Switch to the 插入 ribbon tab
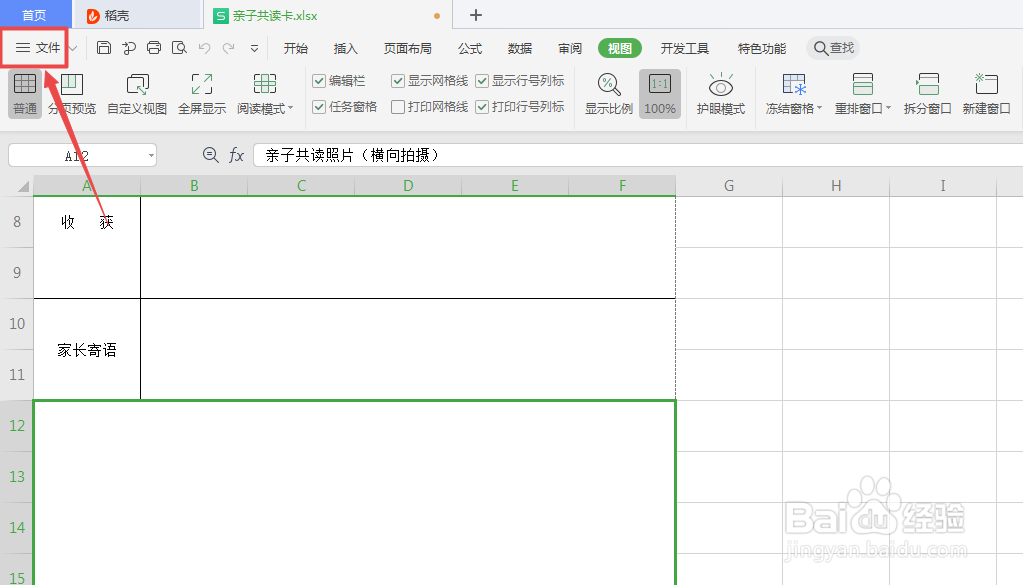Image resolution: width=1023 pixels, height=585 pixels. coord(345,48)
